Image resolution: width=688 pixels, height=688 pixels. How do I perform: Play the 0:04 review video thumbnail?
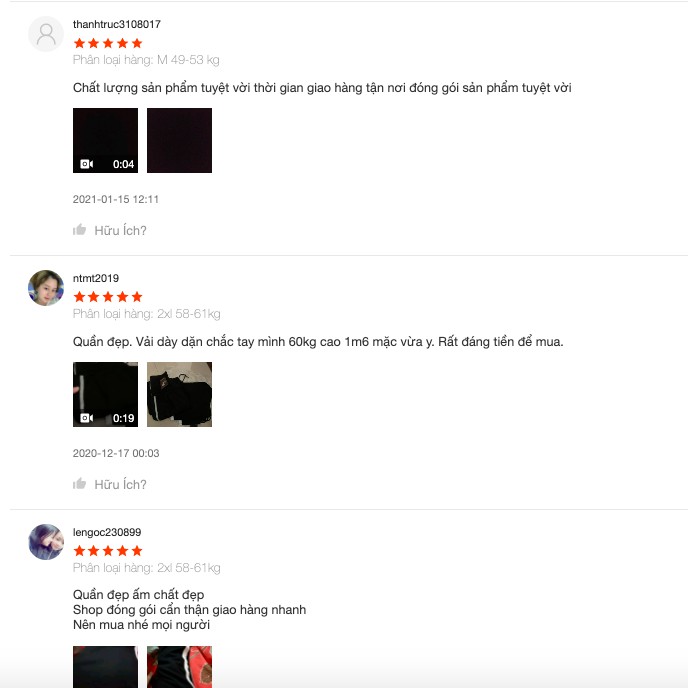[x=105, y=140]
